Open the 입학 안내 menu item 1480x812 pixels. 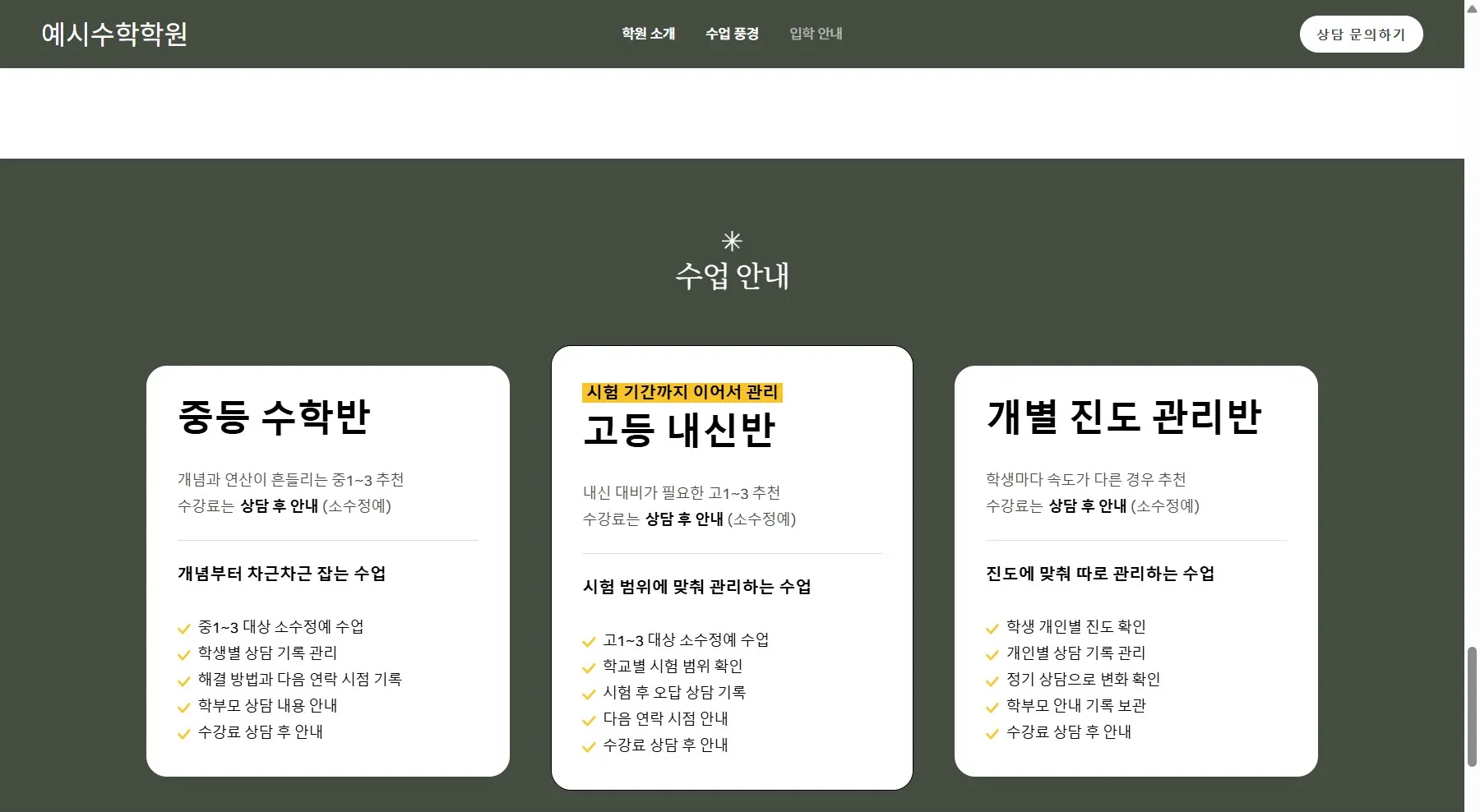tap(816, 34)
